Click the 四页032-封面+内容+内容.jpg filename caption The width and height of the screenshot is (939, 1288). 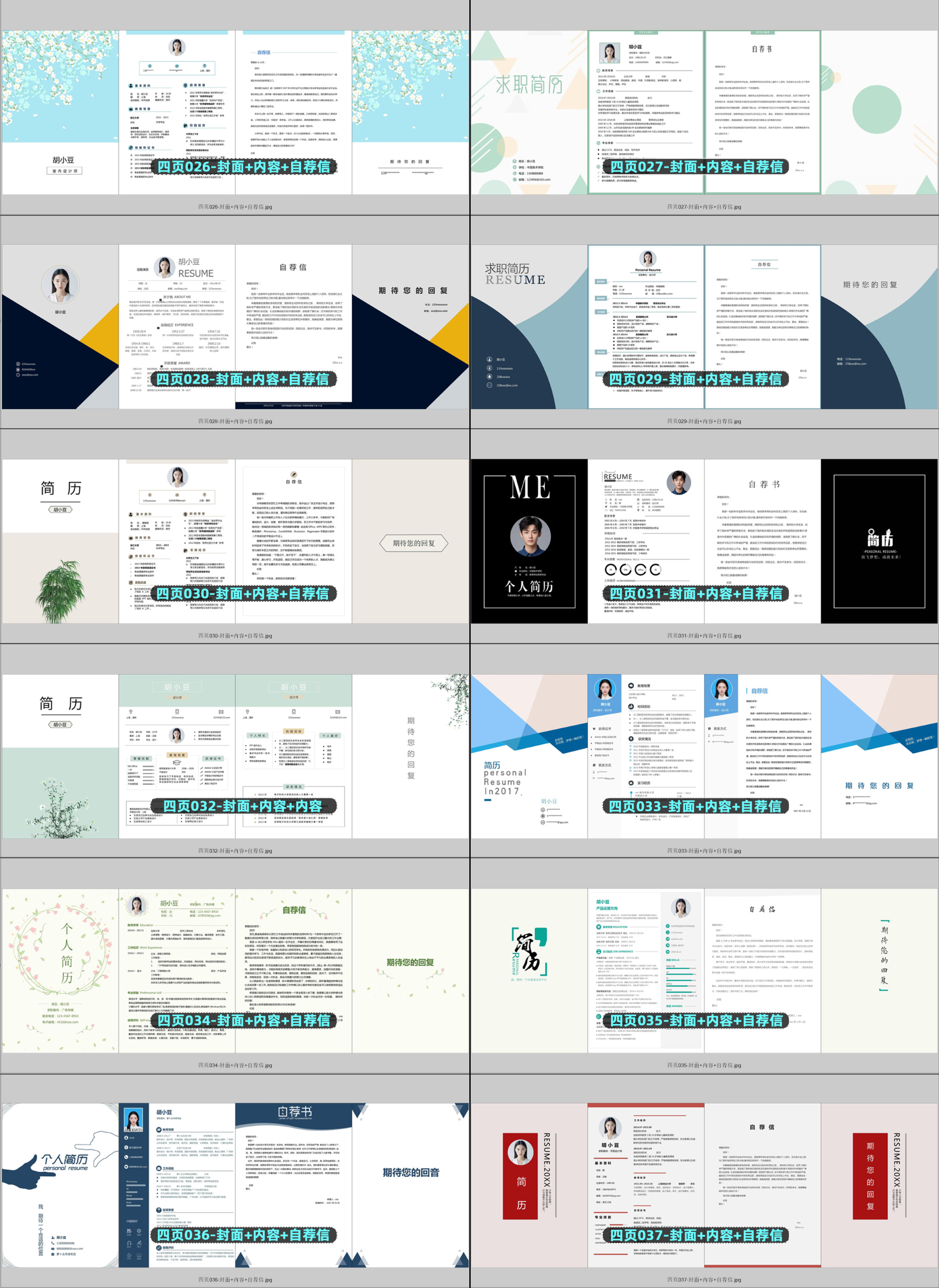[235, 851]
